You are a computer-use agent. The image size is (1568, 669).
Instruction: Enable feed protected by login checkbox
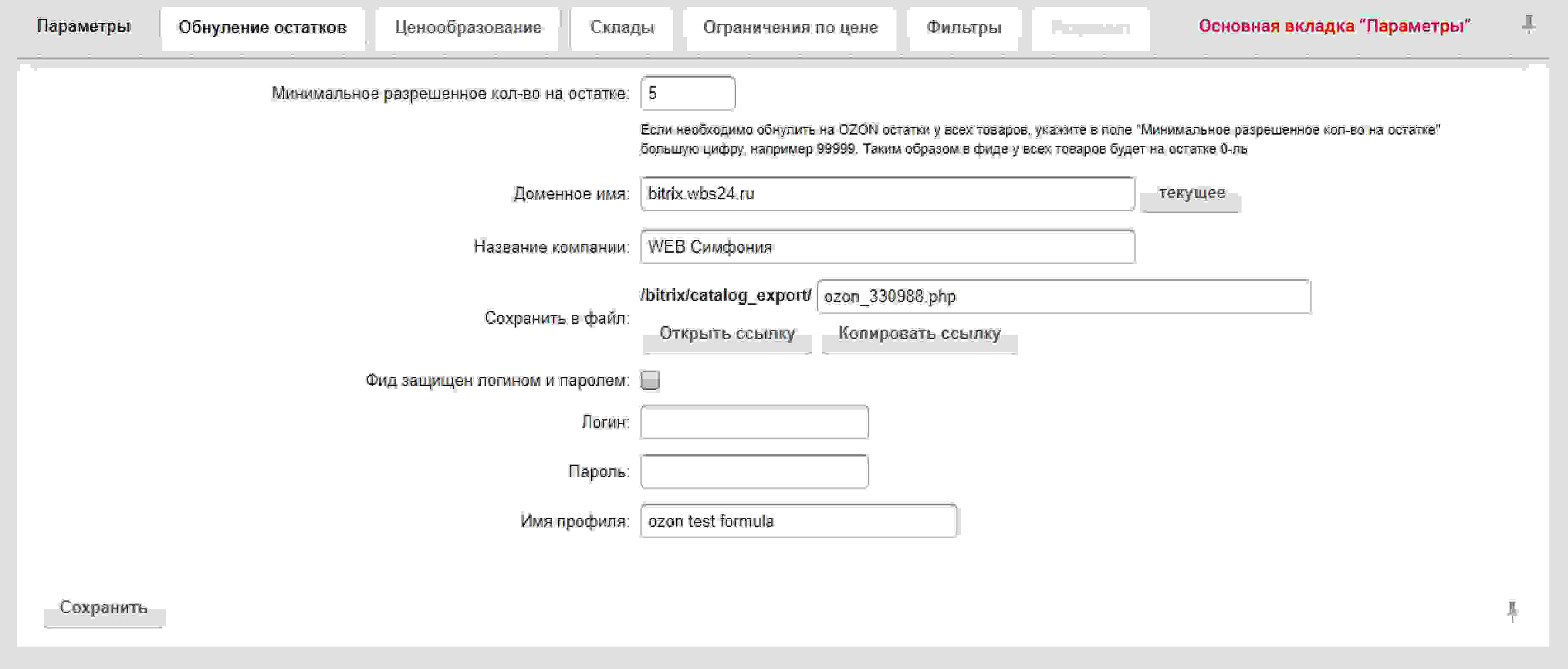[x=650, y=380]
